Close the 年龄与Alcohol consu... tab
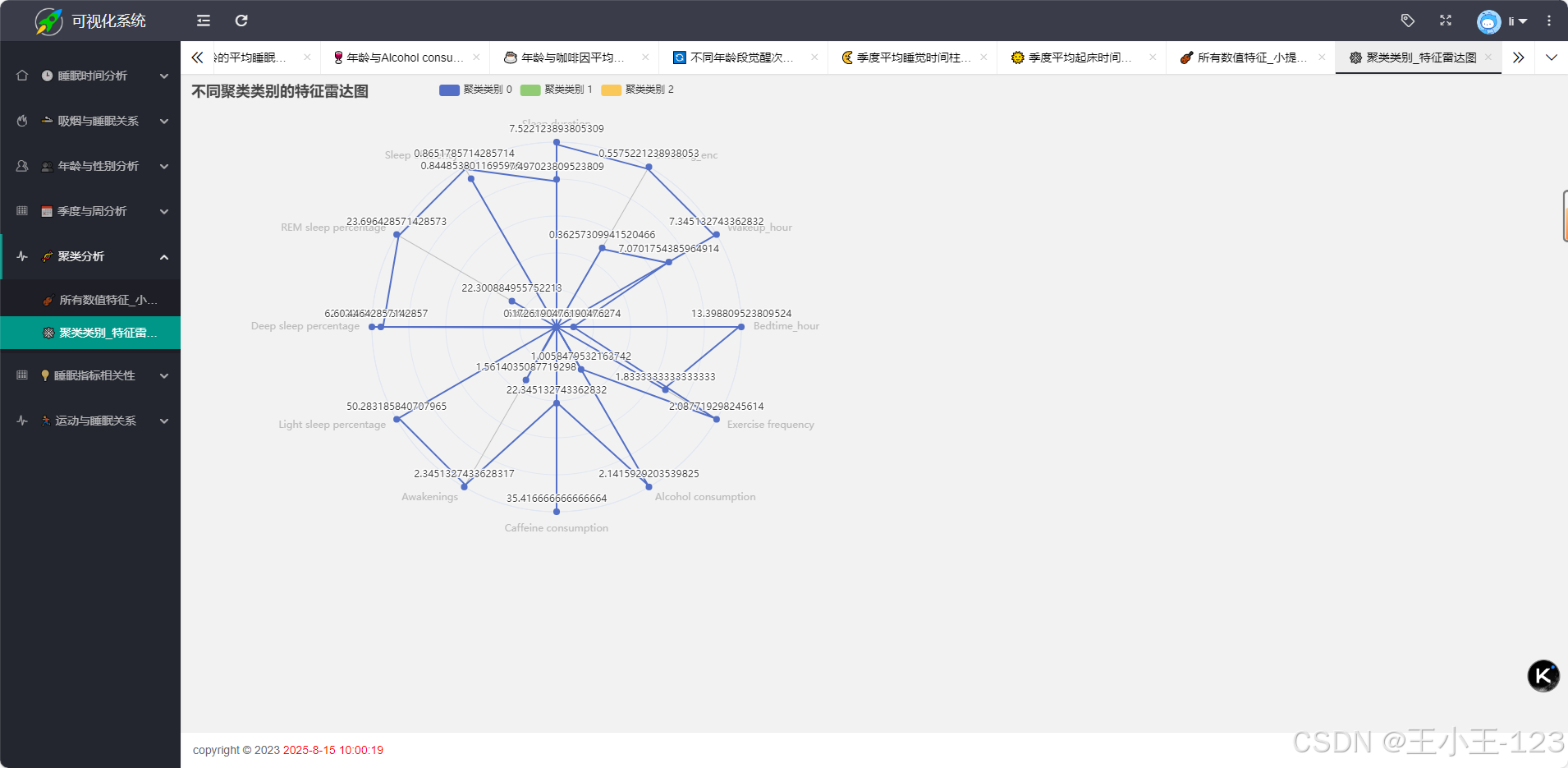This screenshot has height=768, width=1568. click(476, 57)
